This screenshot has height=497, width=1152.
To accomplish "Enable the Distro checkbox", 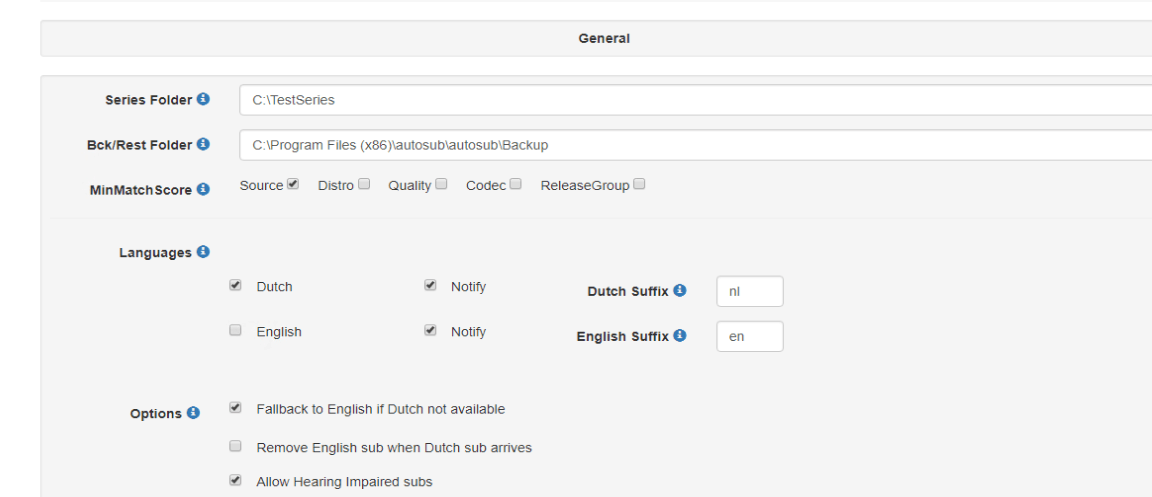I will coord(364,184).
